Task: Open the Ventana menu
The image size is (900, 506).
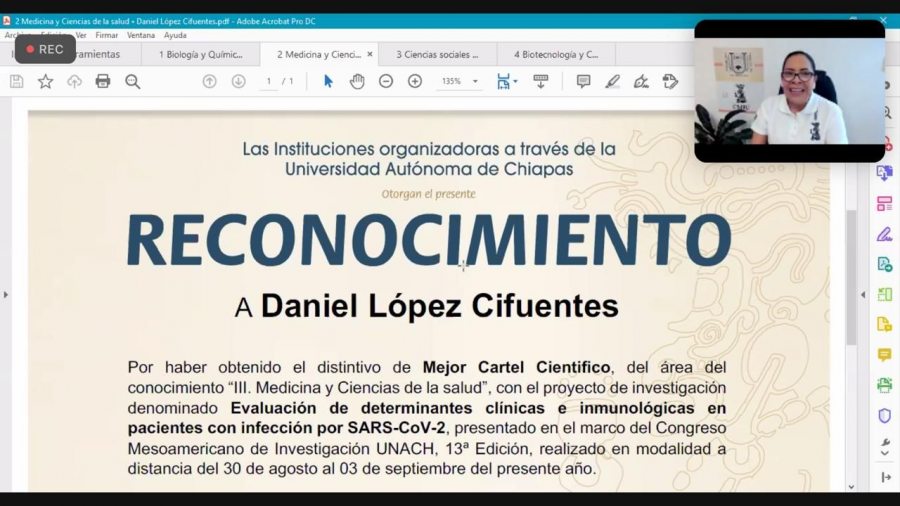Action: 141,35
